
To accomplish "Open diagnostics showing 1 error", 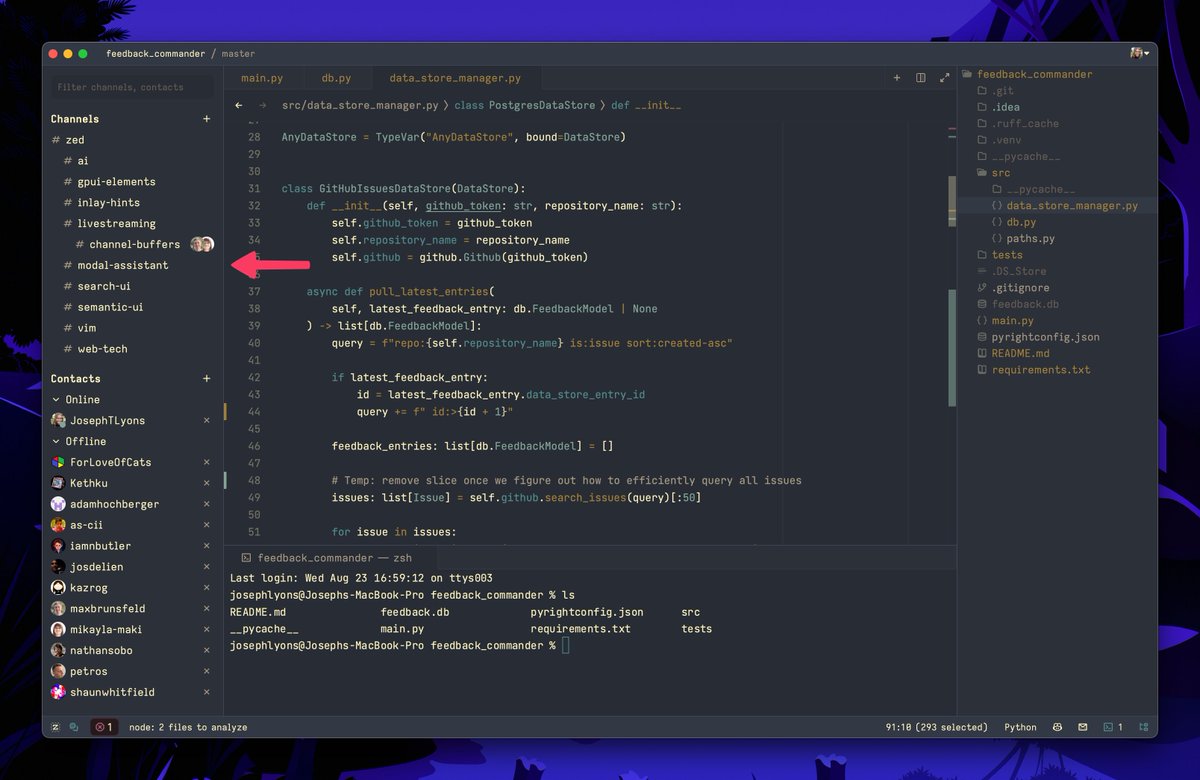I will point(104,727).
